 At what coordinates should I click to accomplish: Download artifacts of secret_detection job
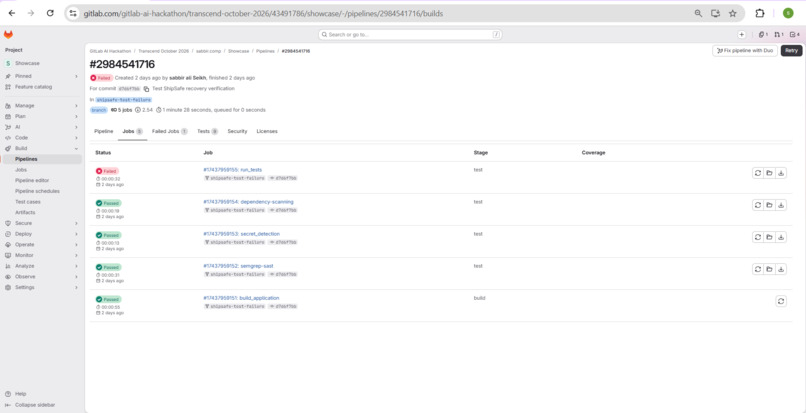[x=781, y=237]
